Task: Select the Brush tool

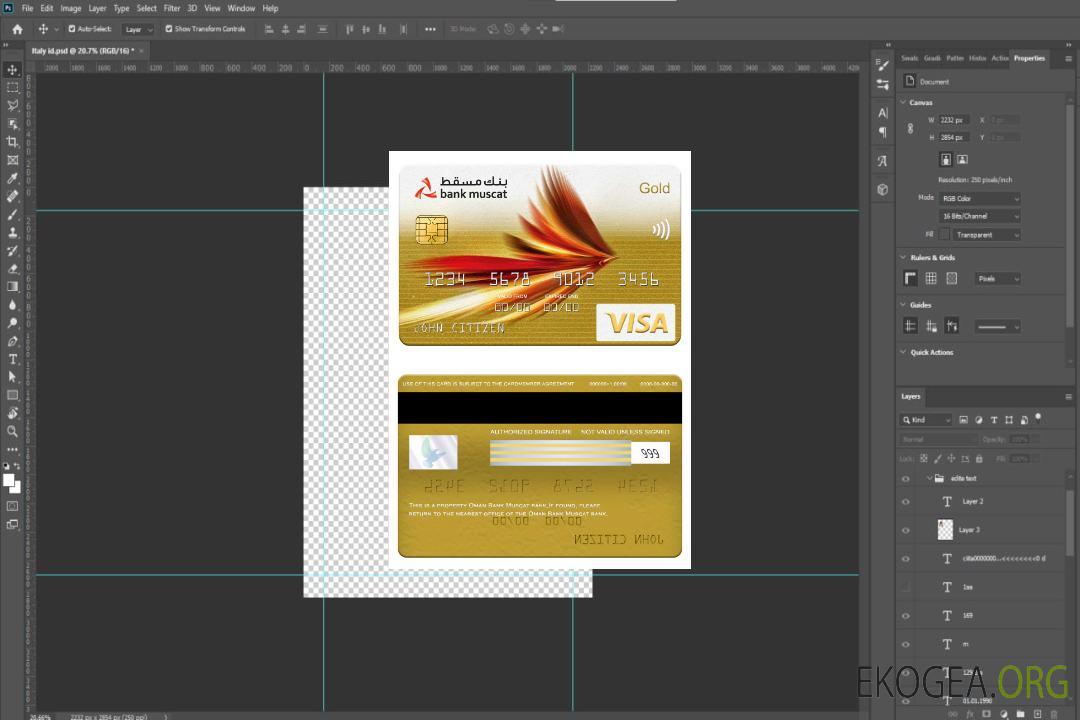Action: [x=12, y=214]
